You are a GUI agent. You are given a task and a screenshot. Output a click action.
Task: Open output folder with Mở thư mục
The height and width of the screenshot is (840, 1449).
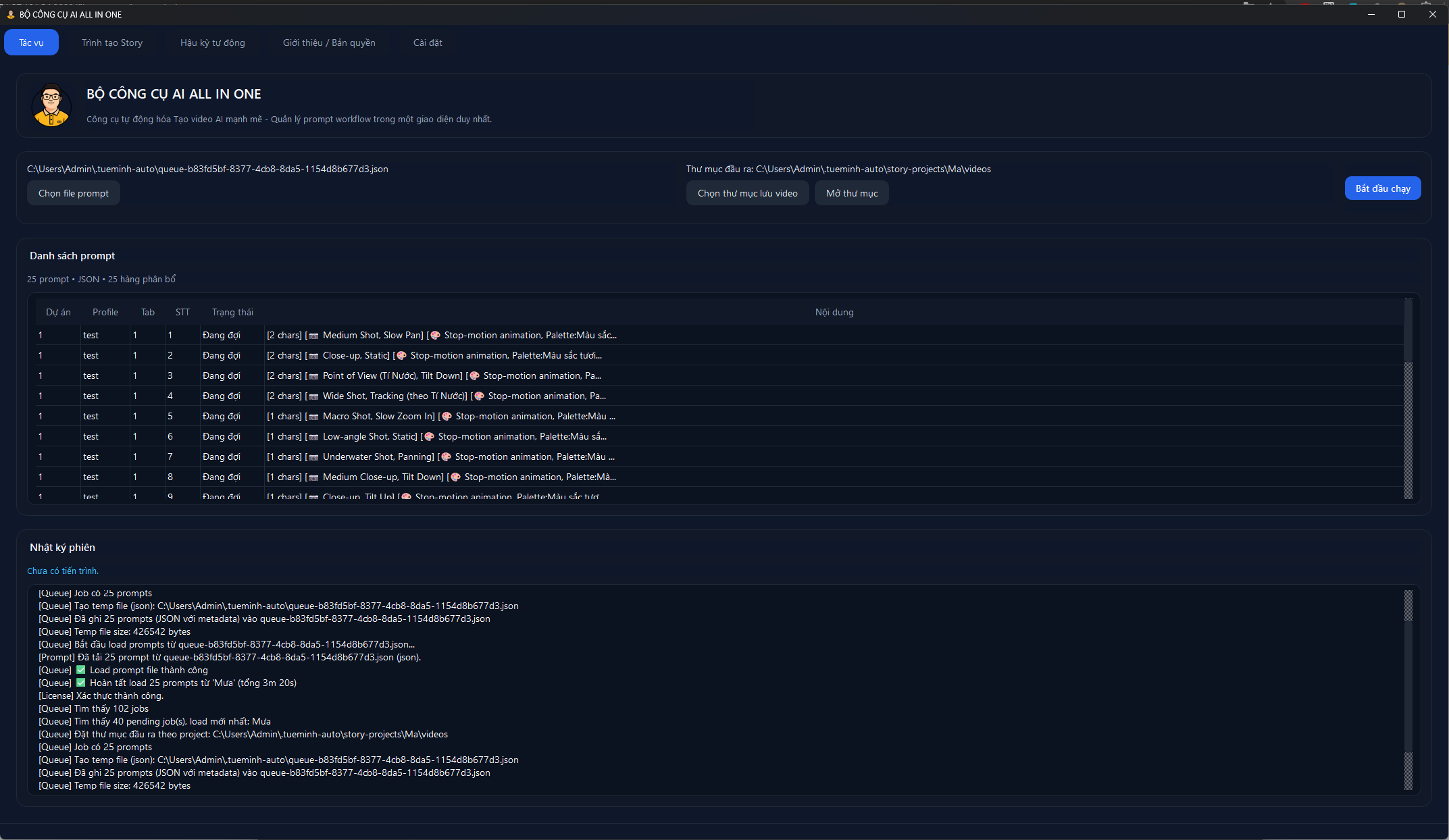point(851,193)
